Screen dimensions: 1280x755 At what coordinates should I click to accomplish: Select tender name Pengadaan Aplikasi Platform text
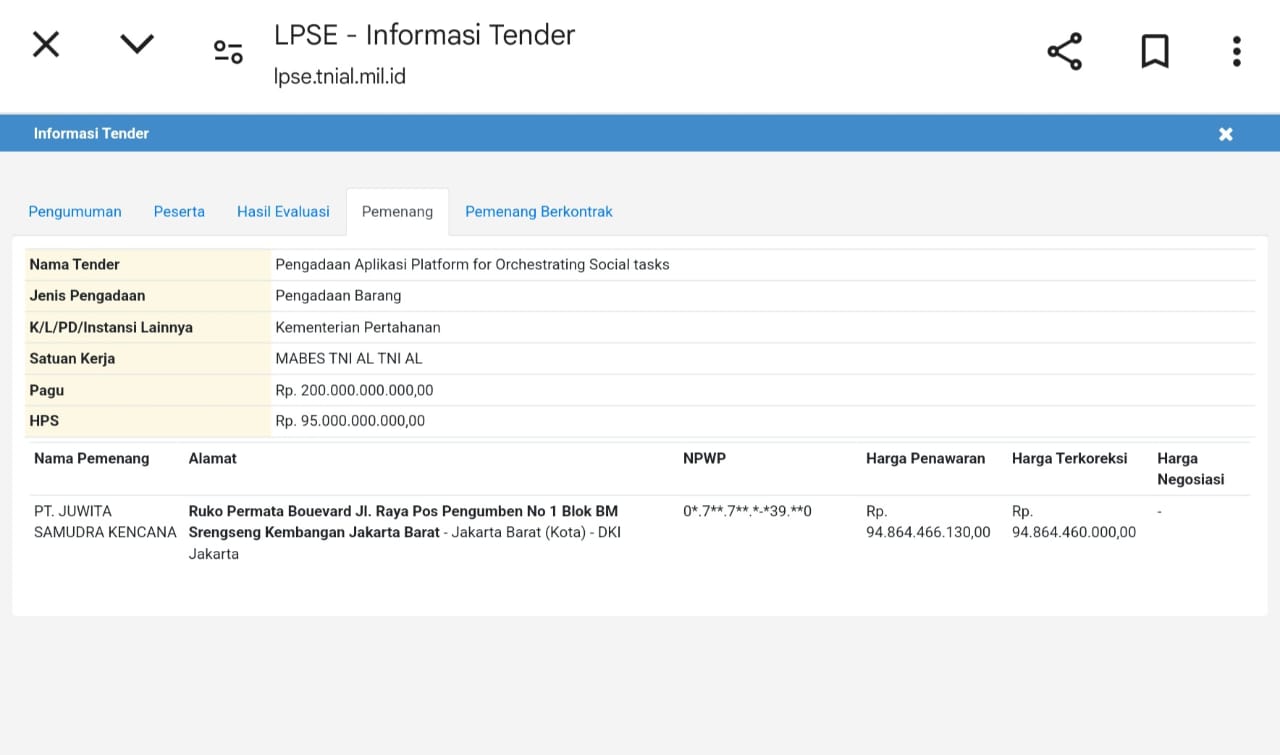click(x=472, y=265)
